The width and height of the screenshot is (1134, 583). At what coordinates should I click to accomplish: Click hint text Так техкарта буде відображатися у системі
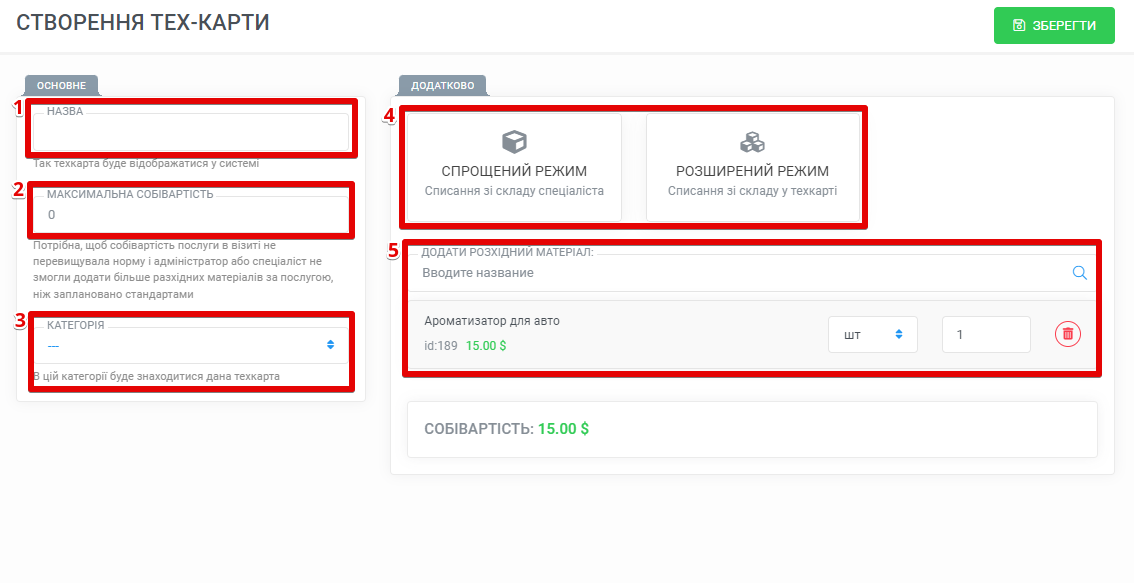pos(146,163)
